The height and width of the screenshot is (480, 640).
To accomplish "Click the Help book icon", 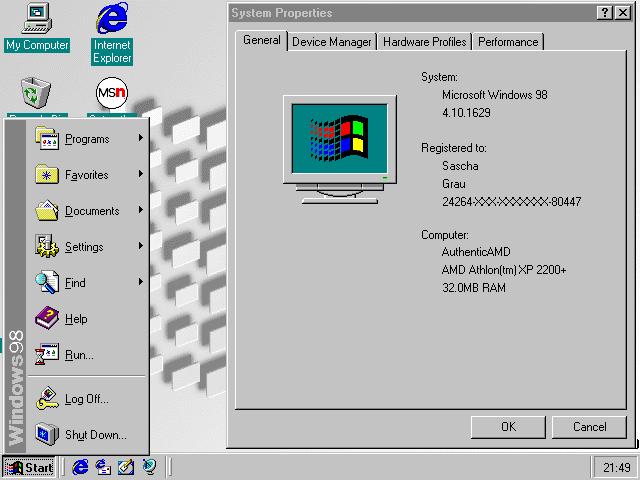I will (x=47, y=318).
